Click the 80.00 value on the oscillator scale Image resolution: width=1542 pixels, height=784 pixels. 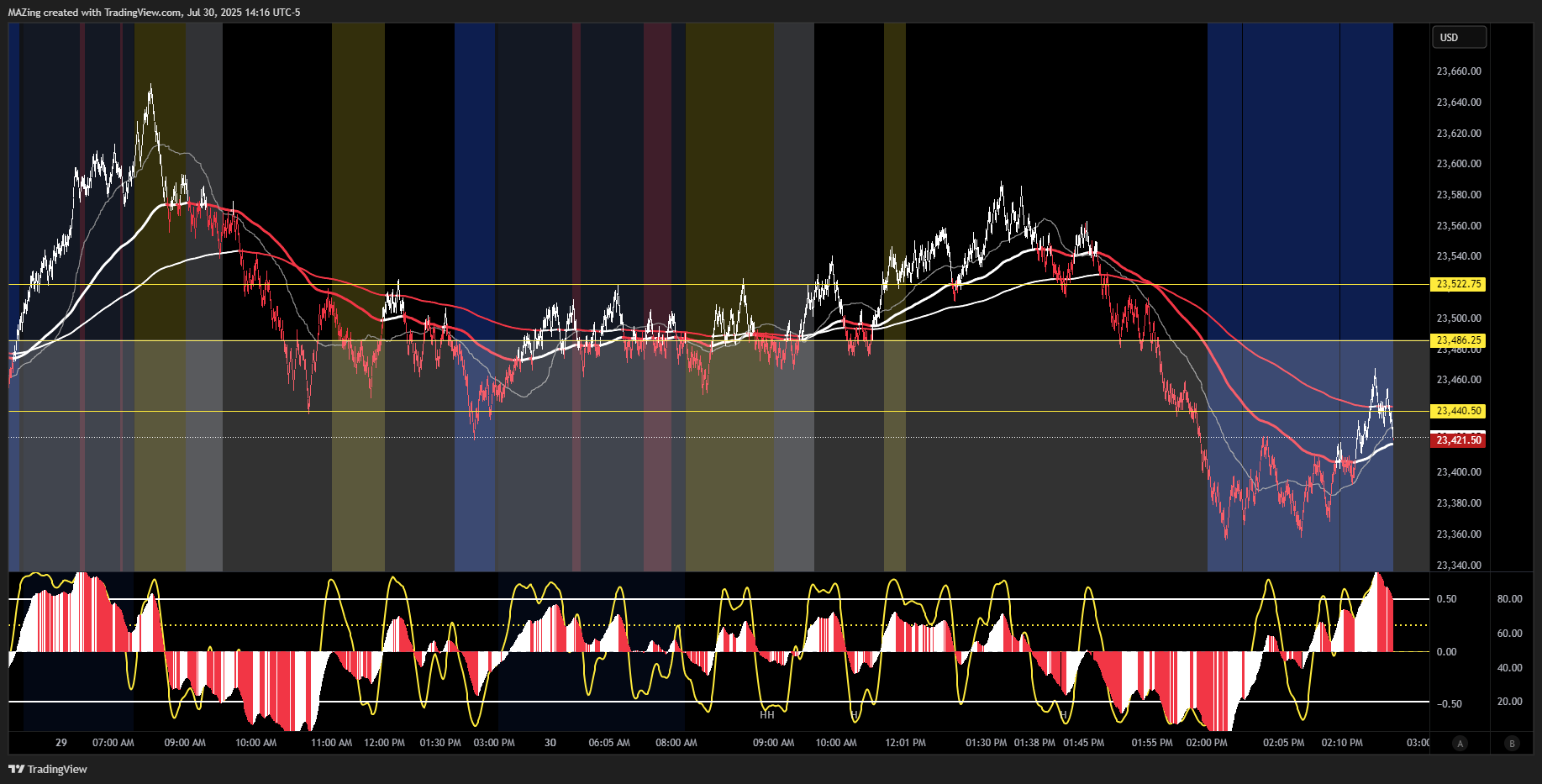tap(1509, 599)
